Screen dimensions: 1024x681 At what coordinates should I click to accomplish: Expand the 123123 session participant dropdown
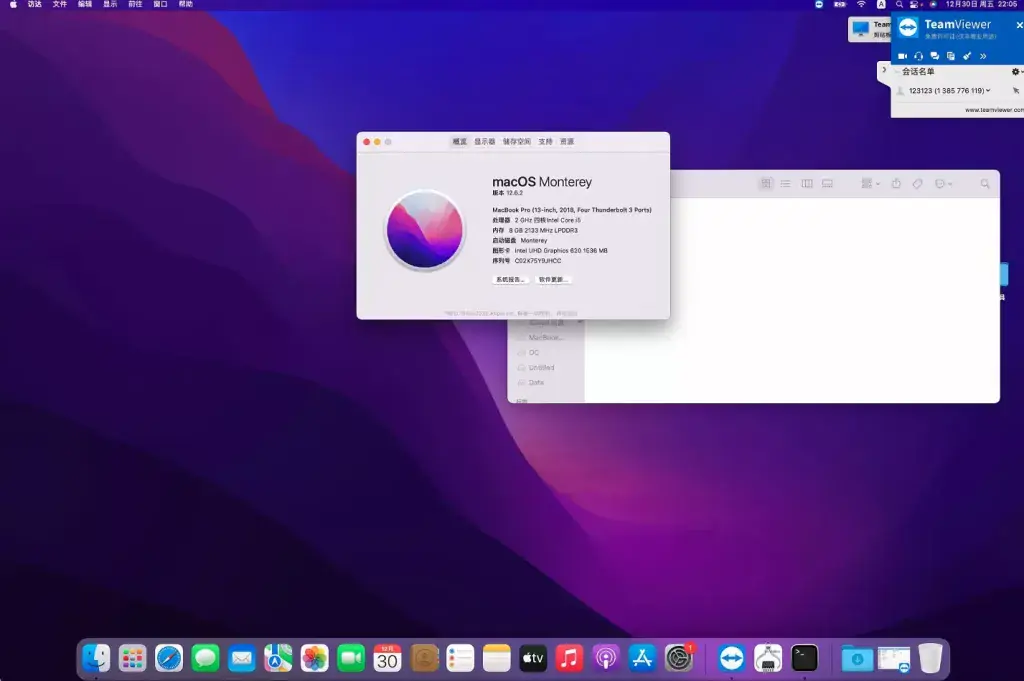pos(988,91)
